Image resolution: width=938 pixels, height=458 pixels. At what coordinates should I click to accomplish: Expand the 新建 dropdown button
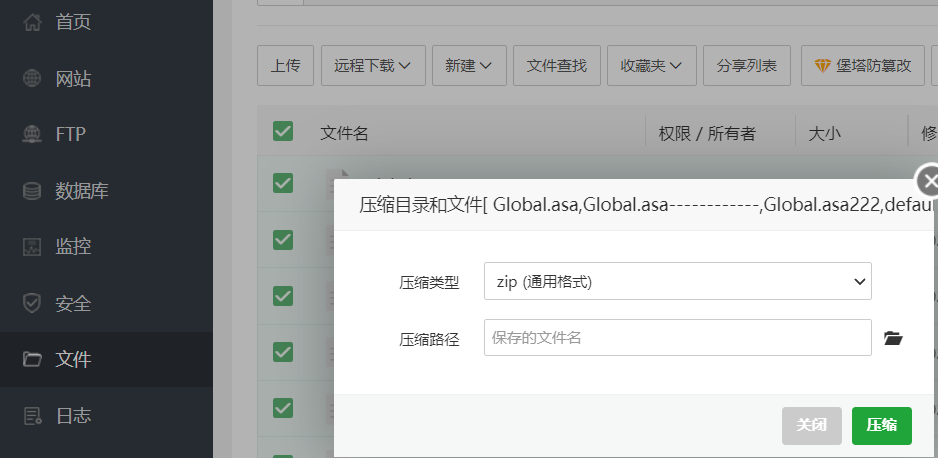tap(469, 65)
